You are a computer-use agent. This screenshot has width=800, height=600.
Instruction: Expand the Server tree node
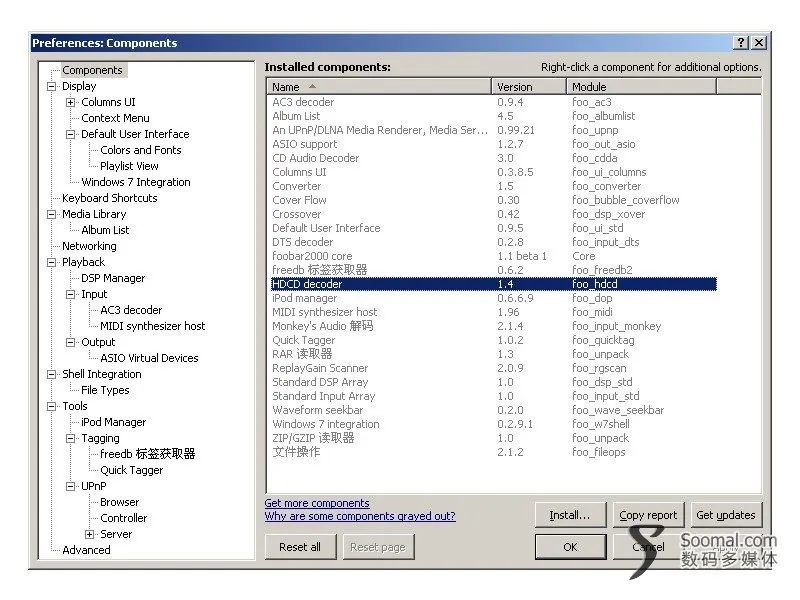(90, 534)
